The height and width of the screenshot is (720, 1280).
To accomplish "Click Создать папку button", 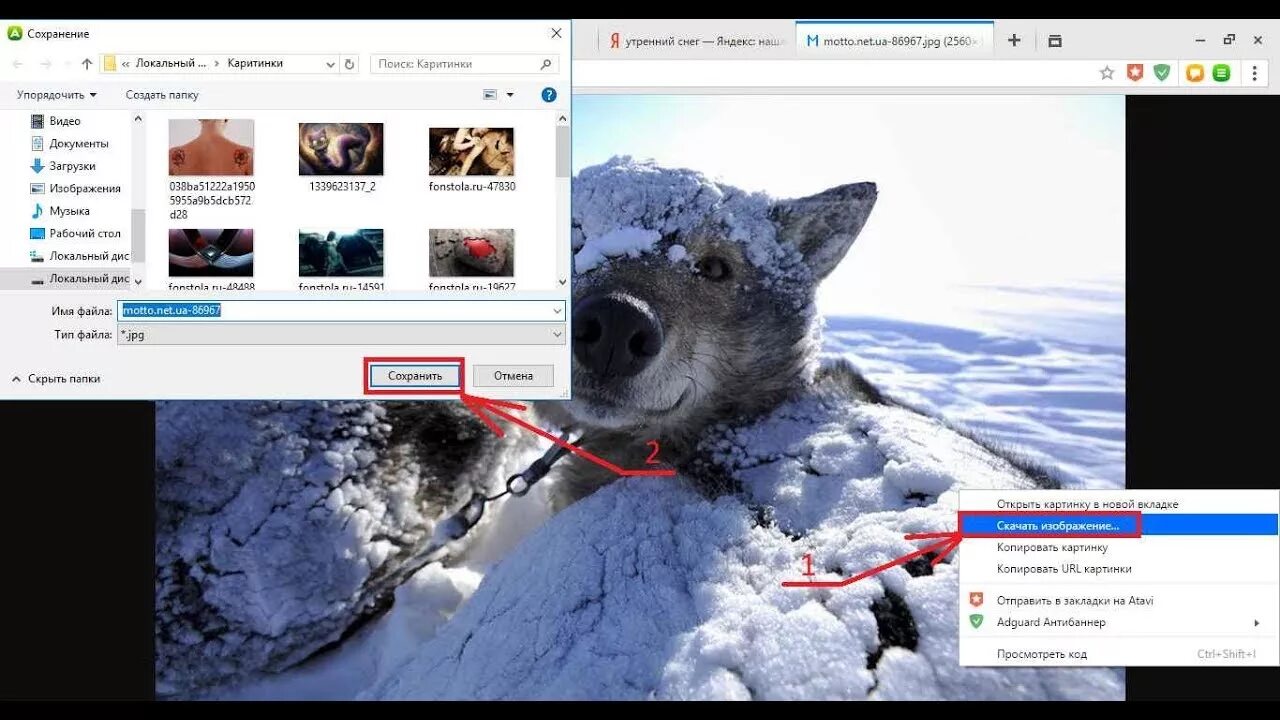I will 162,95.
